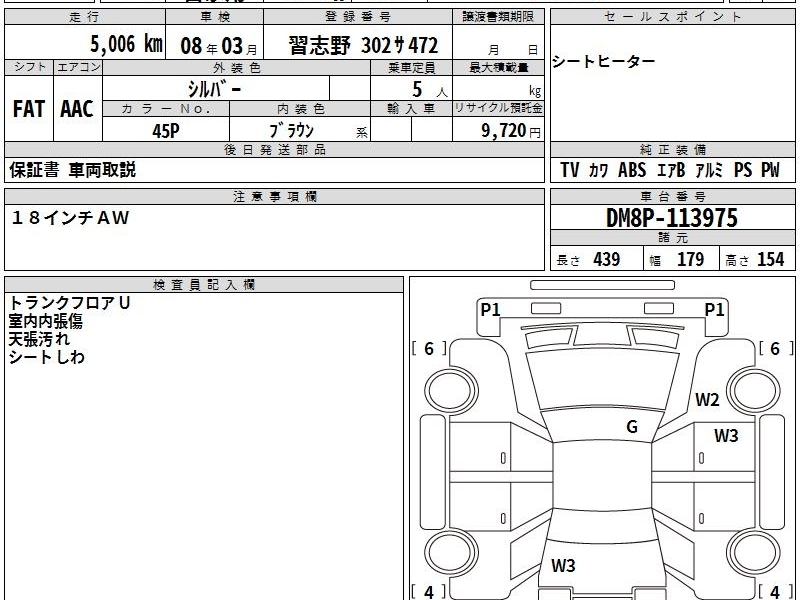Click the 注意事項欄 header

pos(275,196)
